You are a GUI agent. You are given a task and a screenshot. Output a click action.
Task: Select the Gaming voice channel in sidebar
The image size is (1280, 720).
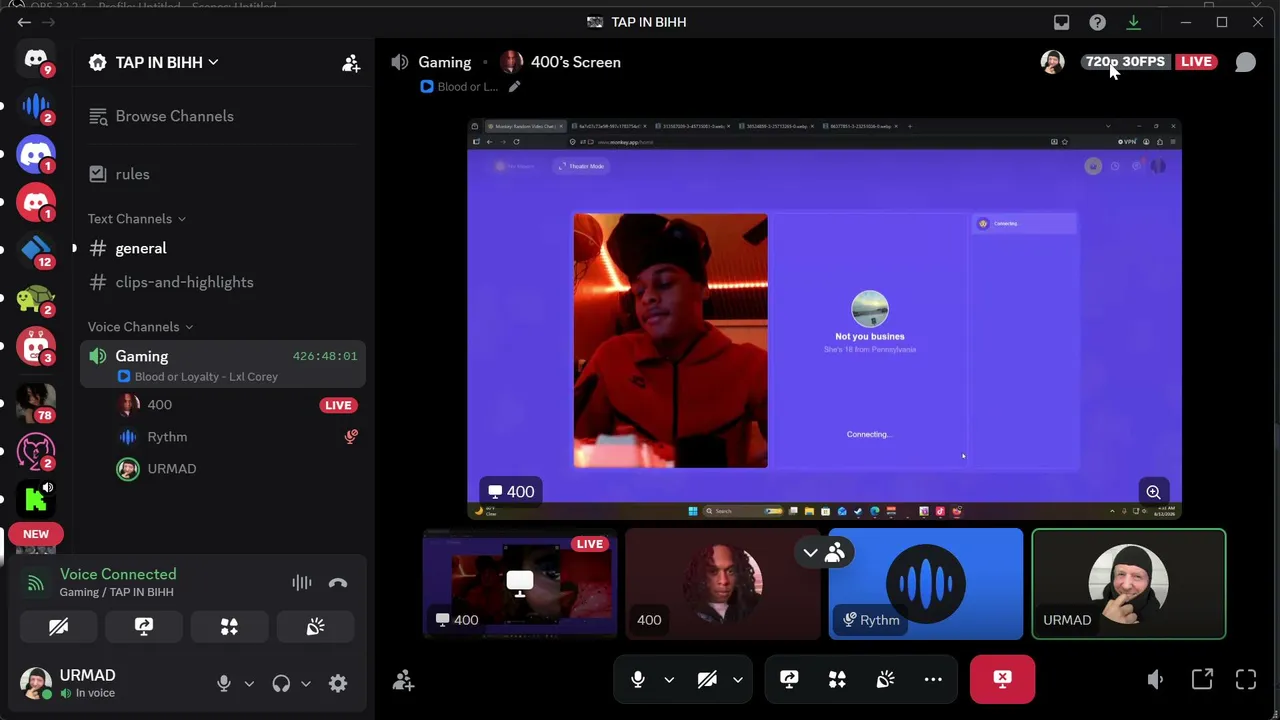[222, 356]
